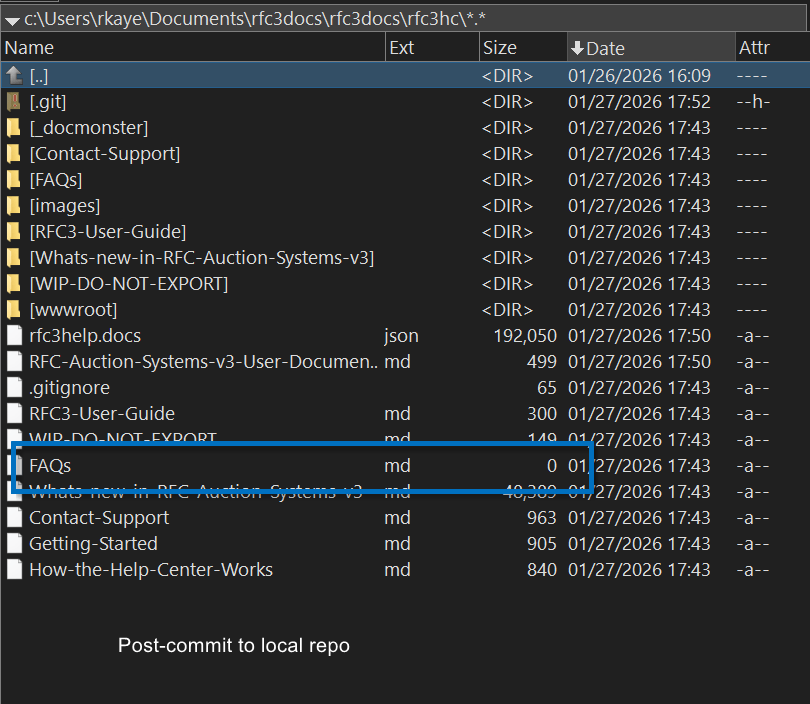810x704 pixels.
Task: Click the _docmonster folder icon
Action: coord(13,128)
